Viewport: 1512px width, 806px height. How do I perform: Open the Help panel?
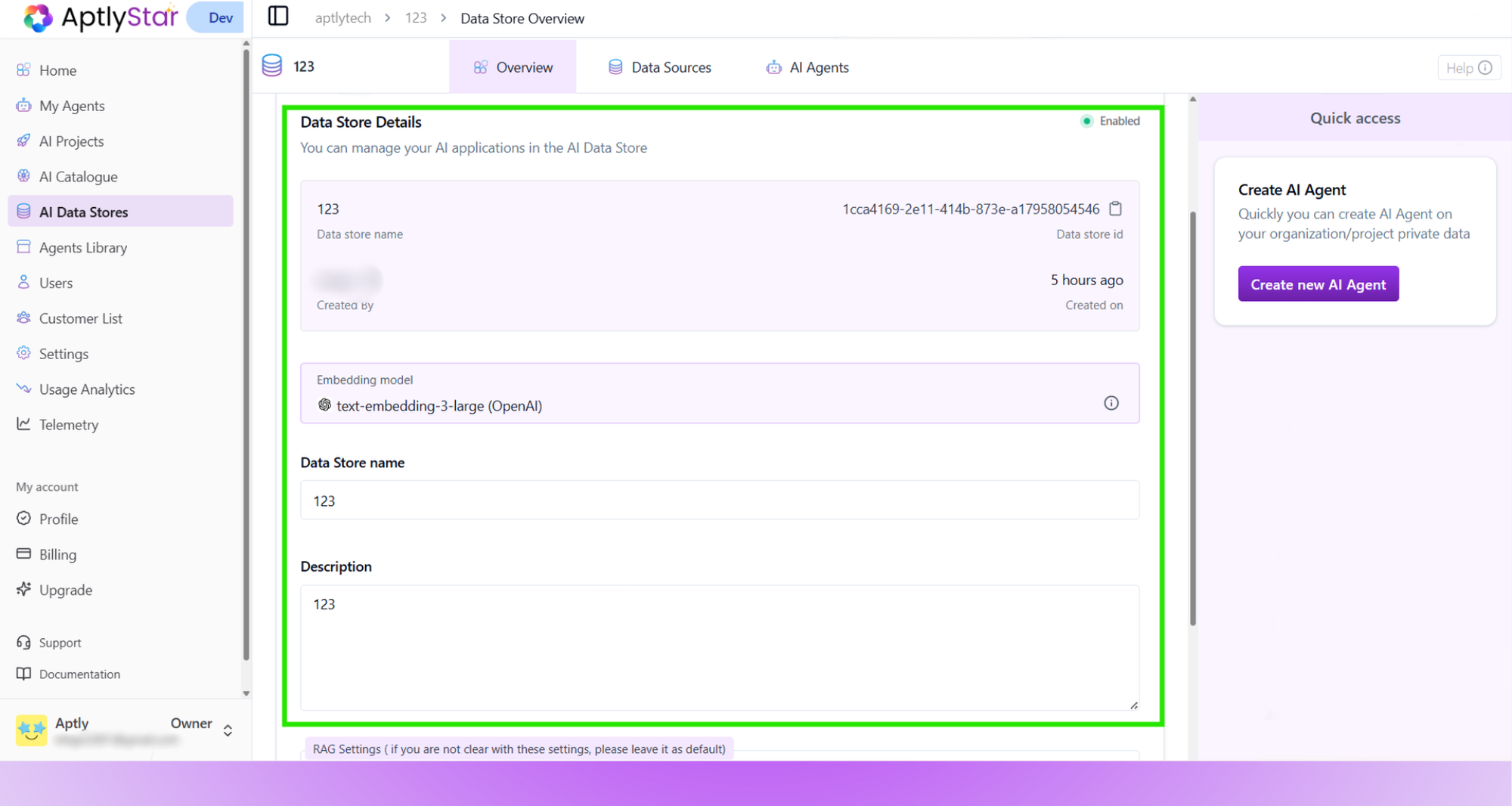pos(1467,67)
